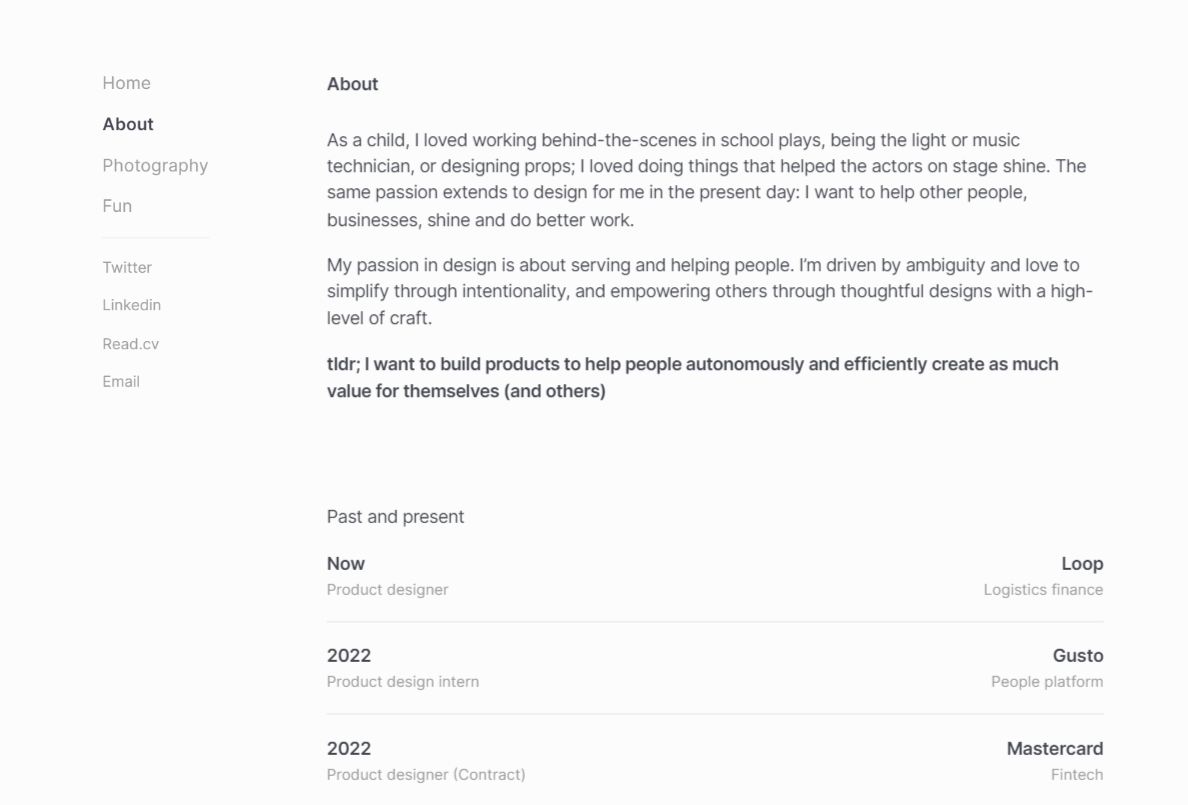Image resolution: width=1188 pixels, height=805 pixels.
Task: Click the Past and present heading
Action: tap(395, 517)
